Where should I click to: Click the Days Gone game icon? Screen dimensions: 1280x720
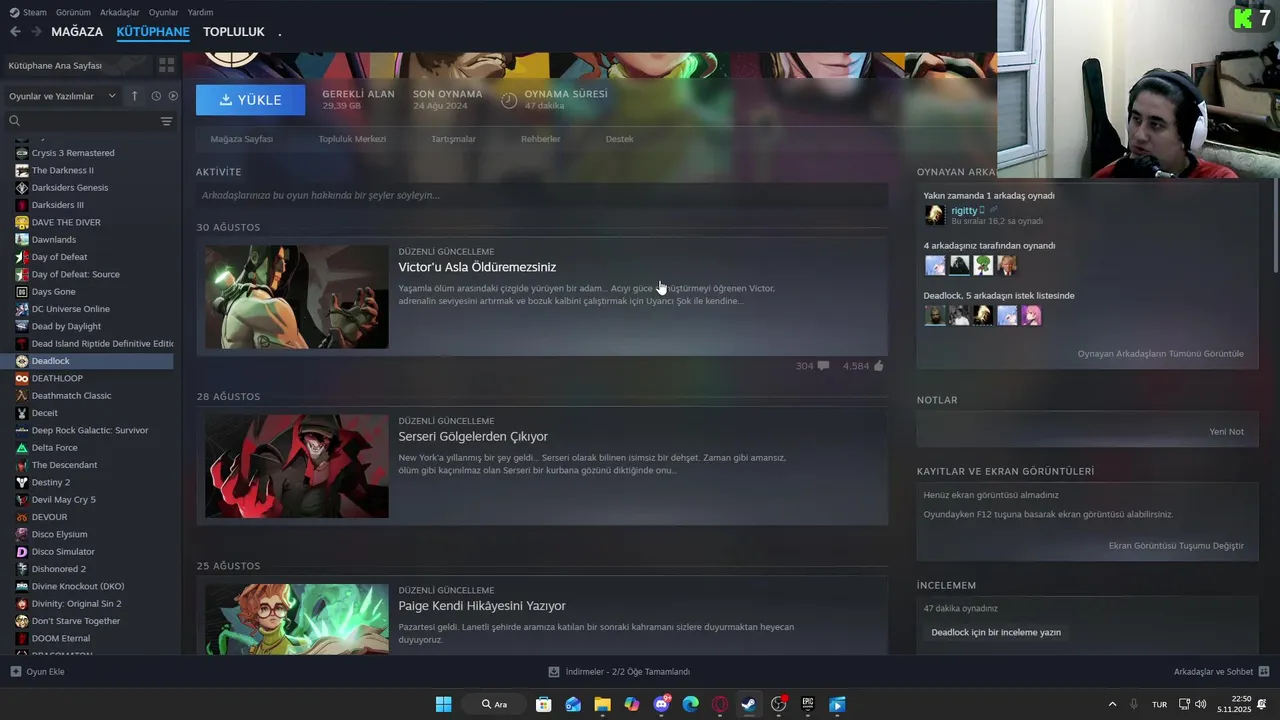[x=22, y=292]
